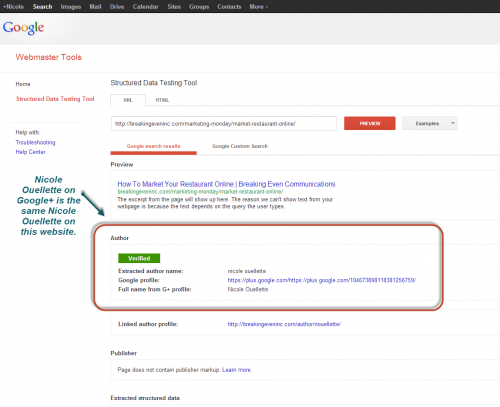Click the Publisher section heading
The height and width of the screenshot is (407, 500).
[x=124, y=353]
